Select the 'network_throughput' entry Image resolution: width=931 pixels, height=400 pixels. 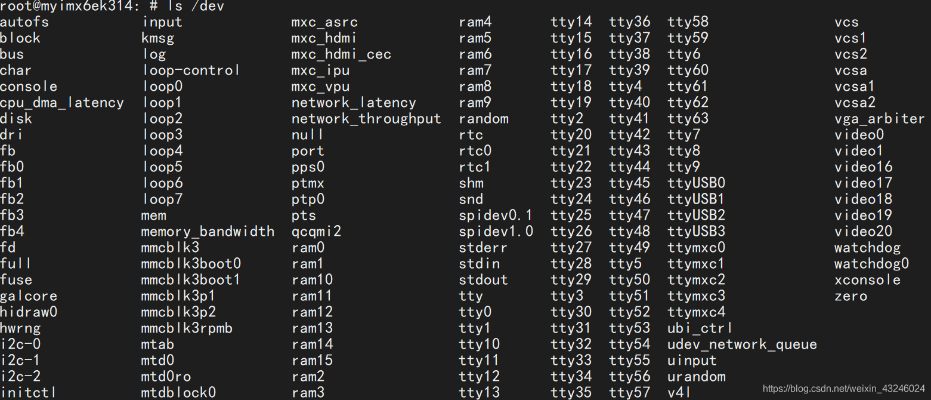coord(366,118)
